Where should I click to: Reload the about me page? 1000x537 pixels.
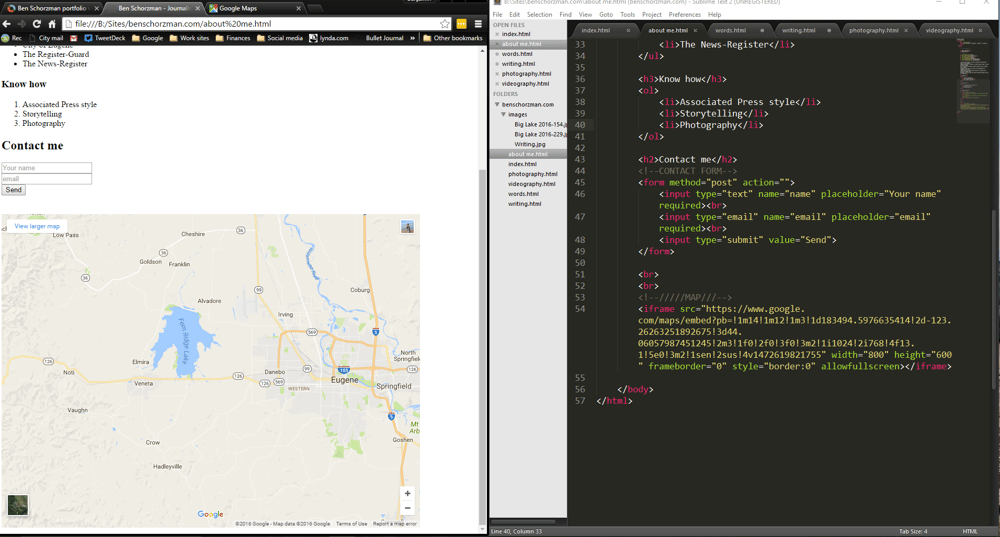pos(37,24)
